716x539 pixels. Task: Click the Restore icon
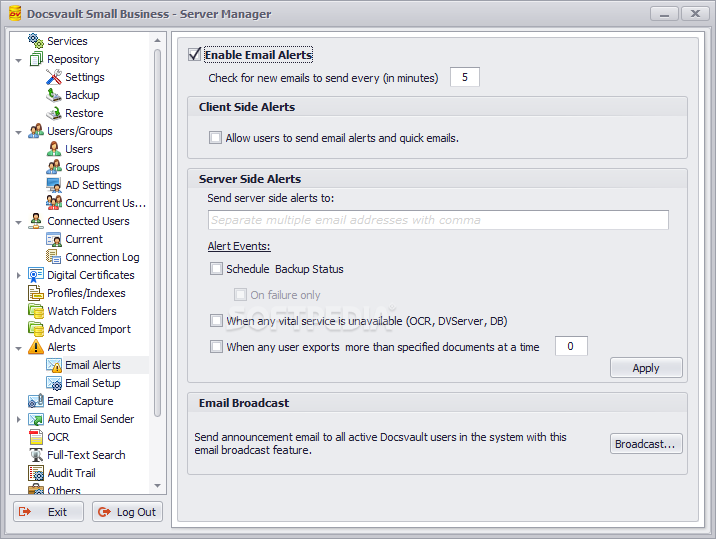pyautogui.click(x=54, y=113)
